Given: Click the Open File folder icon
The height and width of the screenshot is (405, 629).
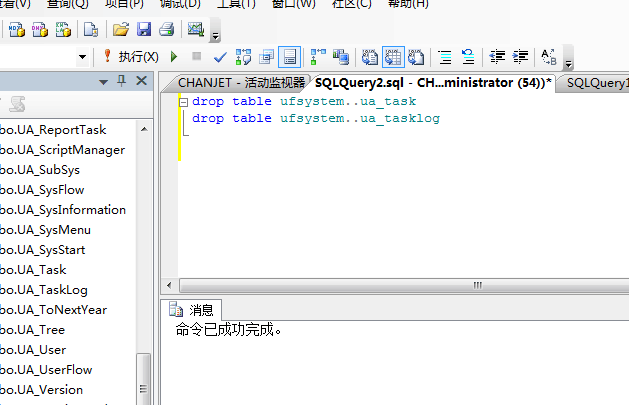Looking at the screenshot, I should tap(120, 30).
